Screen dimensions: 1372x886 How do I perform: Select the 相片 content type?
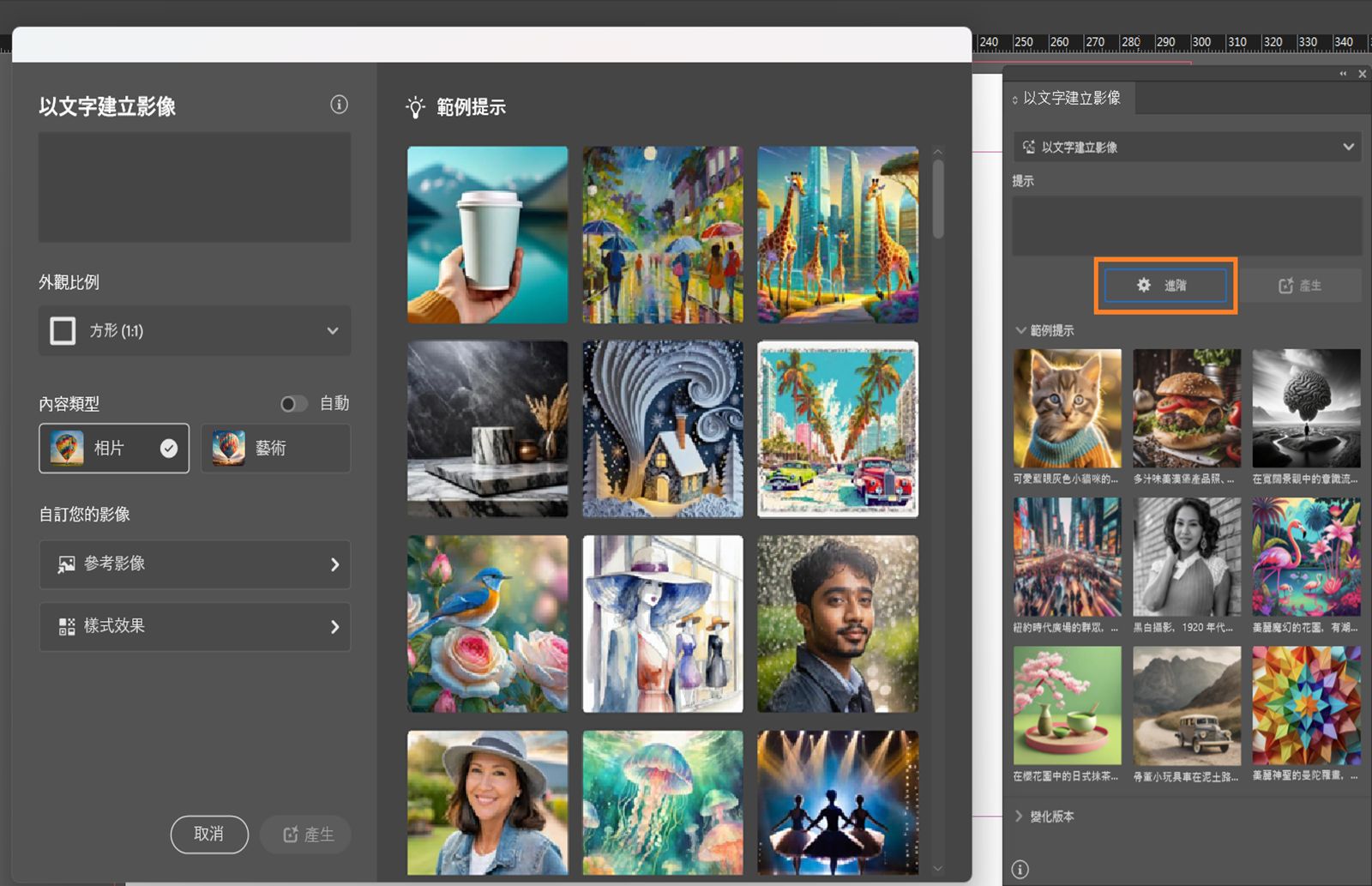tap(114, 448)
